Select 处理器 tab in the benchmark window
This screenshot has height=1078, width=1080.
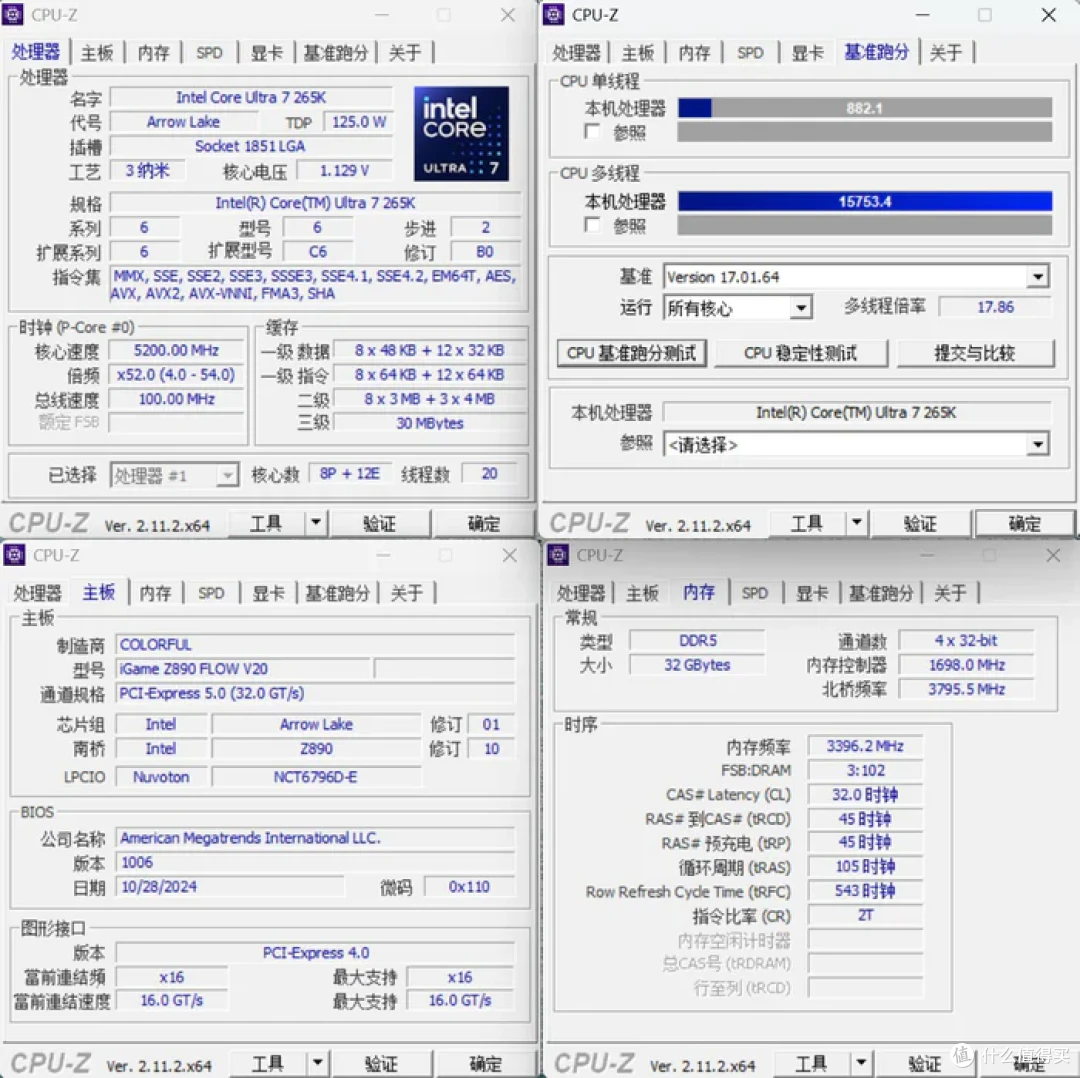[x=577, y=52]
